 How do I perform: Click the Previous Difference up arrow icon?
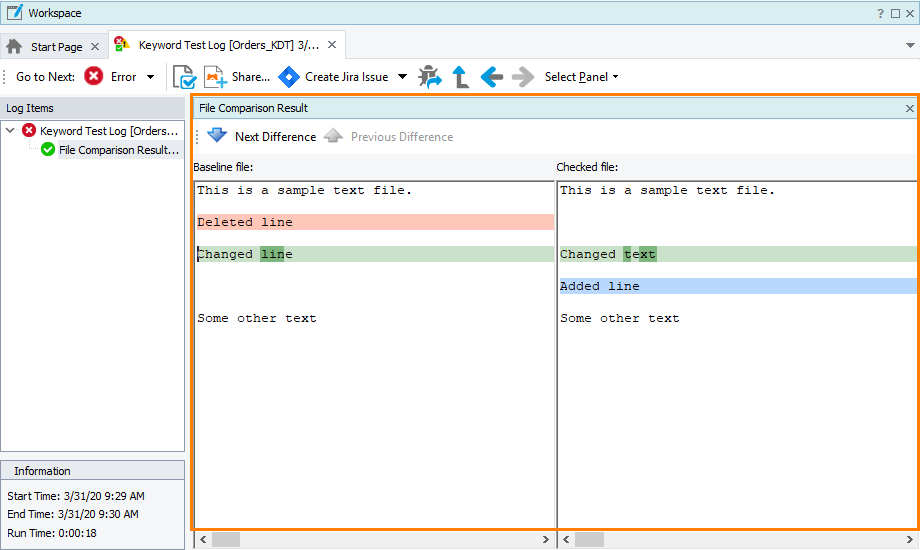click(333, 136)
